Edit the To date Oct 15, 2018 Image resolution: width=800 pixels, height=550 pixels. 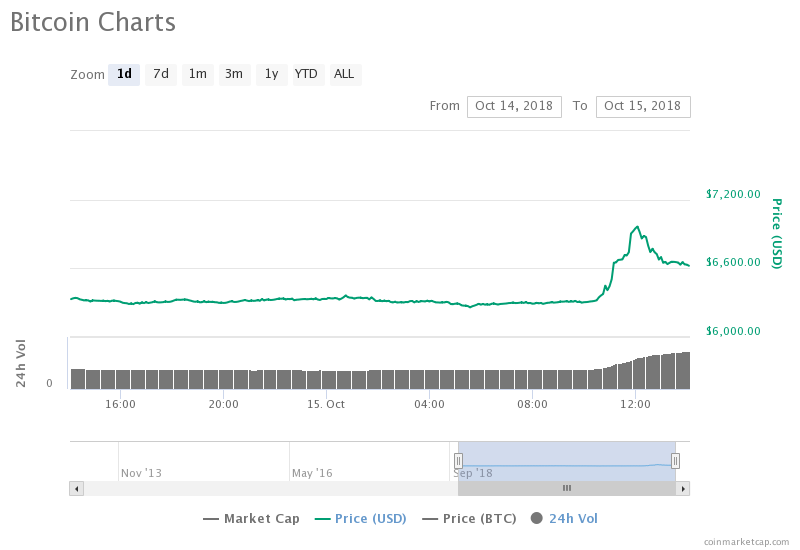pos(643,107)
